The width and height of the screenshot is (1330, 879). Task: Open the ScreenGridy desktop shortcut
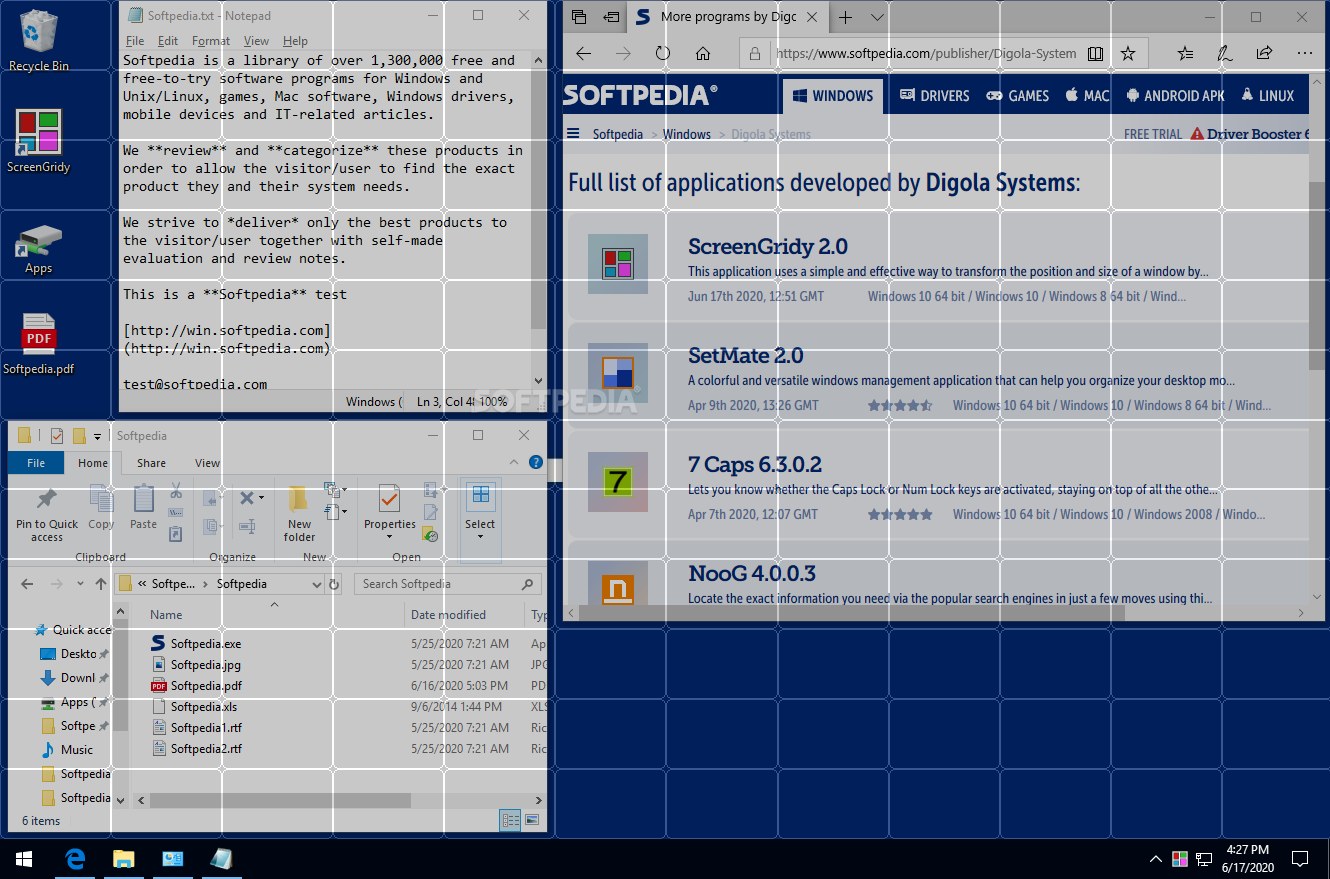(x=39, y=141)
